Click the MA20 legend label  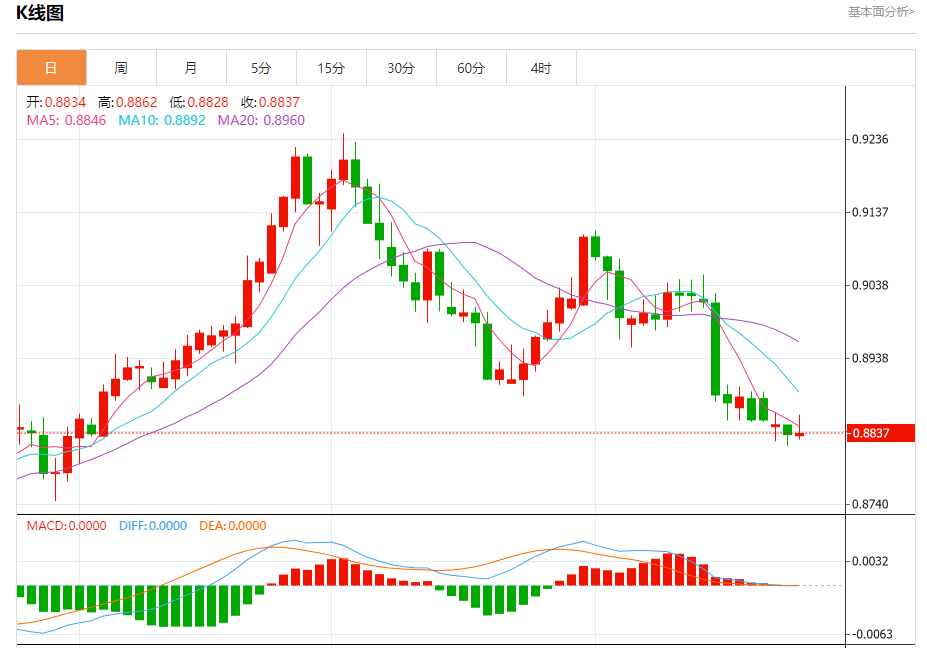261,120
